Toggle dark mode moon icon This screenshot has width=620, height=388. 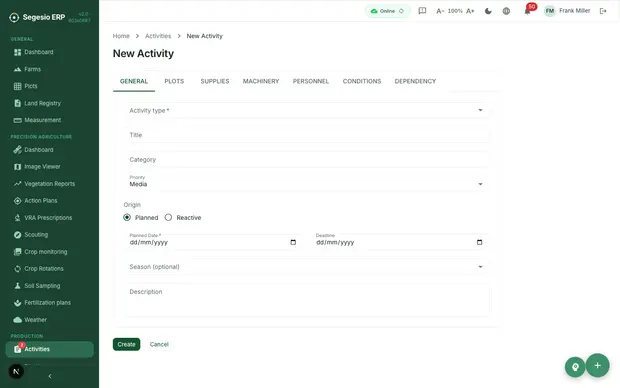pos(488,11)
